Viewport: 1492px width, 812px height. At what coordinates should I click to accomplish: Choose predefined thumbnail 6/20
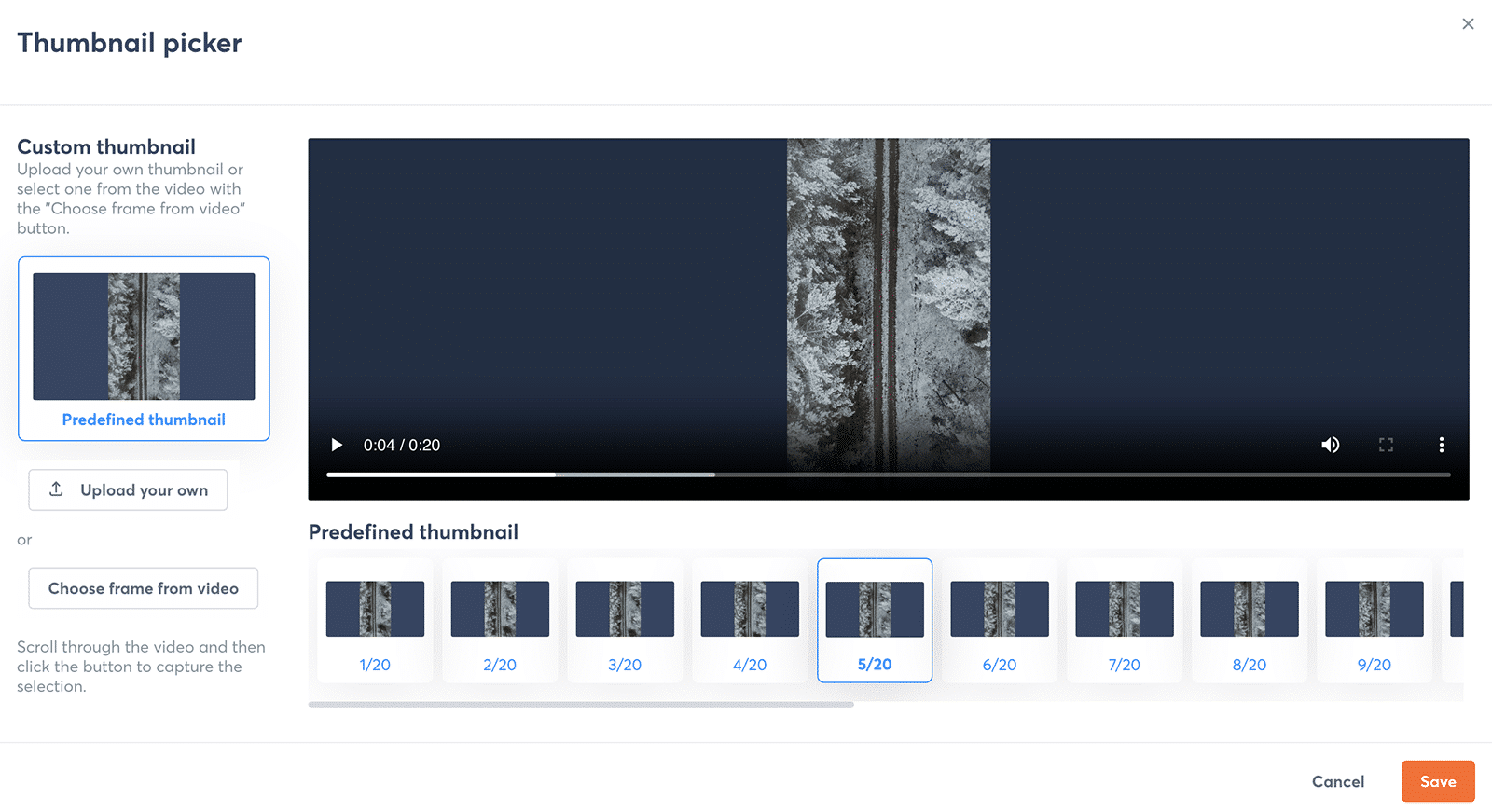pyautogui.click(x=1000, y=620)
